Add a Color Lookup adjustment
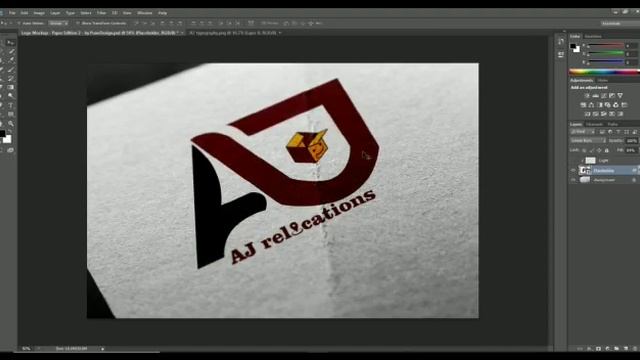The image size is (640, 360). pyautogui.click(x=624, y=105)
